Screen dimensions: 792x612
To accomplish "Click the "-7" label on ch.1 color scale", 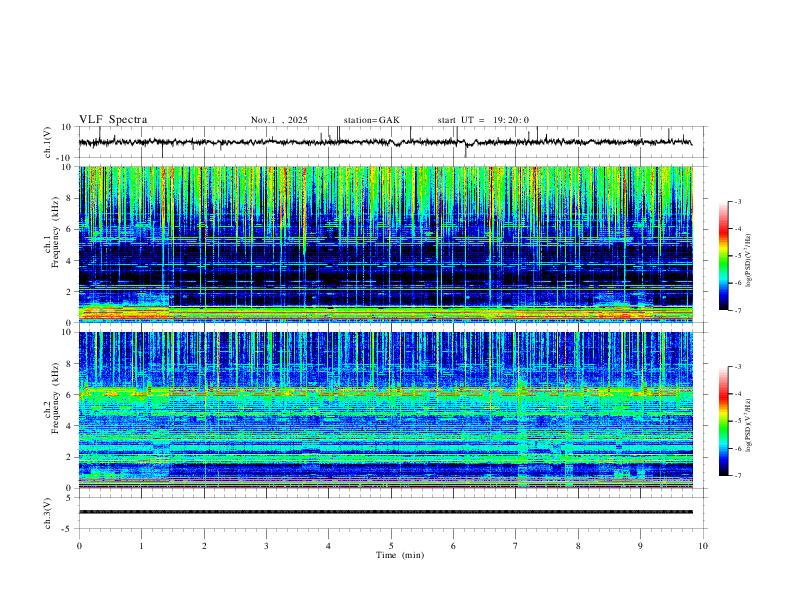I will click(x=737, y=310).
